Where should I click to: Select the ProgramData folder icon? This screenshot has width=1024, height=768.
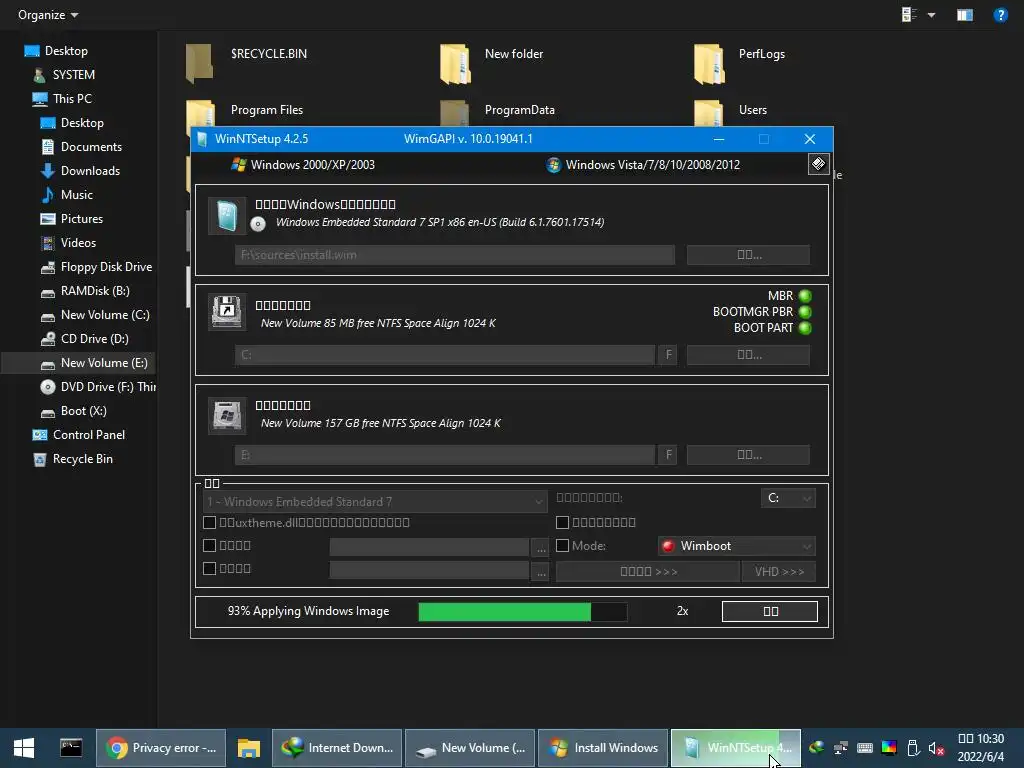pyautogui.click(x=455, y=112)
